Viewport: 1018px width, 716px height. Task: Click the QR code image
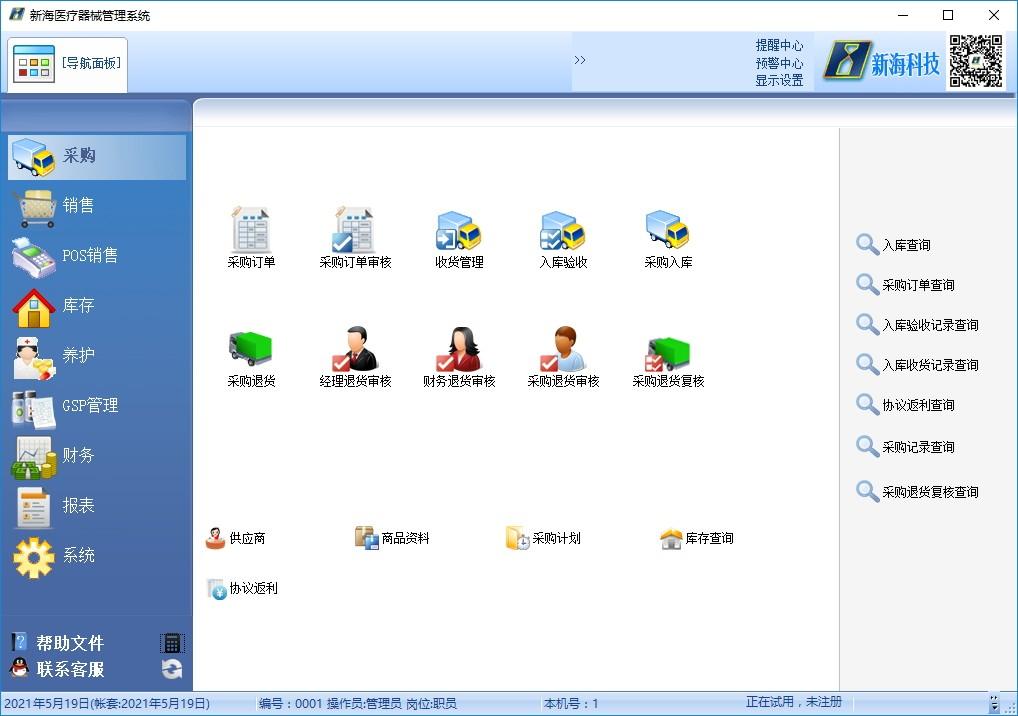[x=976, y=61]
